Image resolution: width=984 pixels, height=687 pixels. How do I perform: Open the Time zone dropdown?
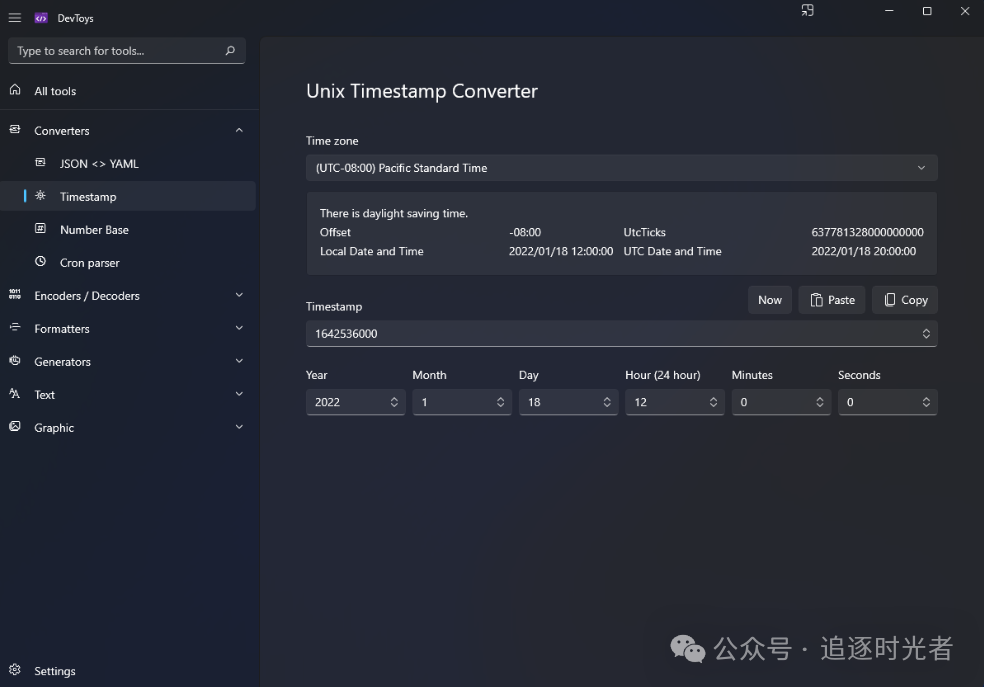621,168
